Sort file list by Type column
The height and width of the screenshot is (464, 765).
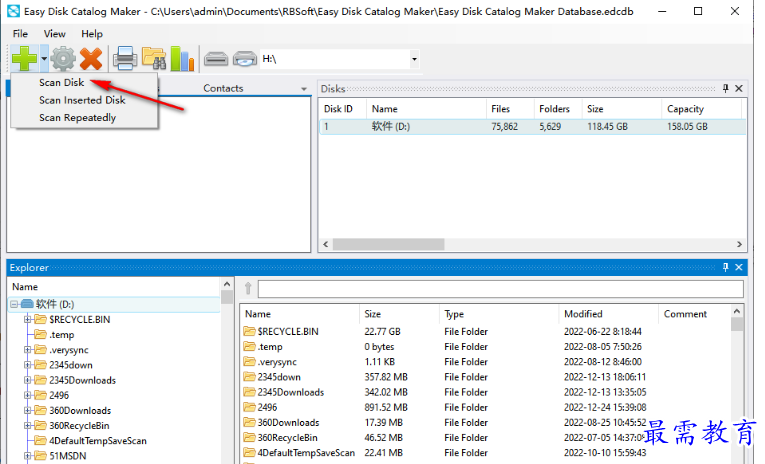pyautogui.click(x=499, y=314)
